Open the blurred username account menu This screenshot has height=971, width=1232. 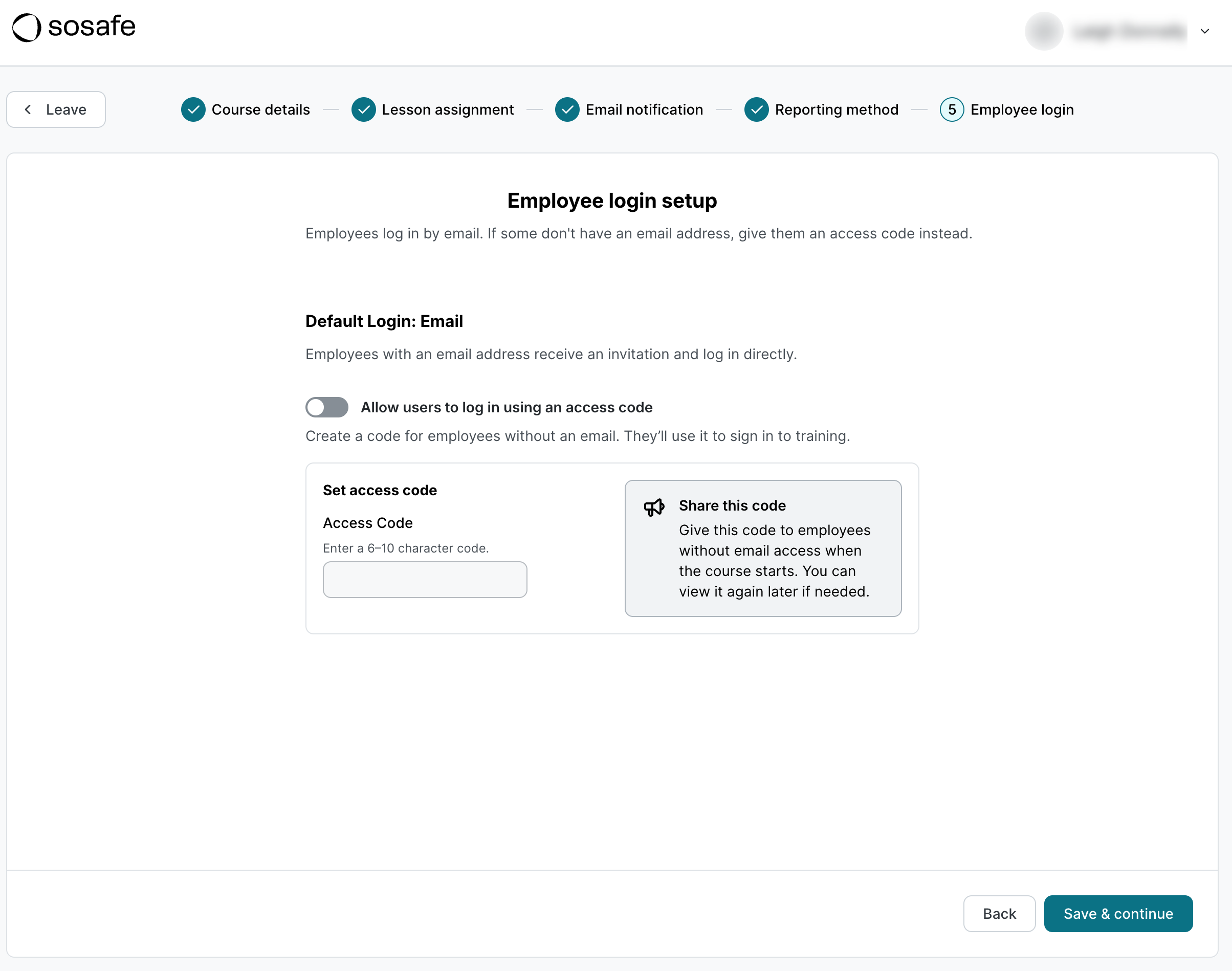(x=1129, y=31)
